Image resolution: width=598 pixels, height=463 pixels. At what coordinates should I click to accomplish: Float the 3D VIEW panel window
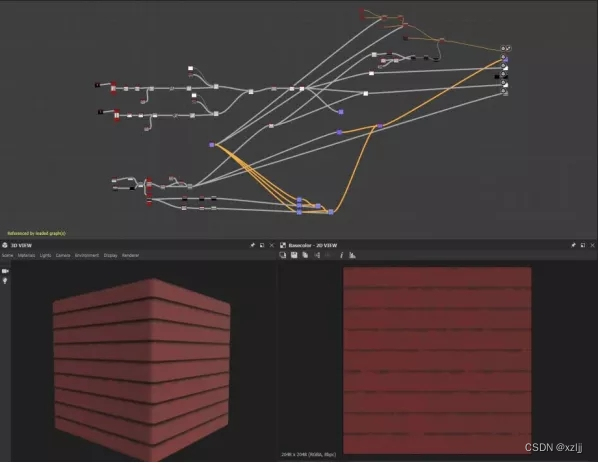(x=262, y=245)
